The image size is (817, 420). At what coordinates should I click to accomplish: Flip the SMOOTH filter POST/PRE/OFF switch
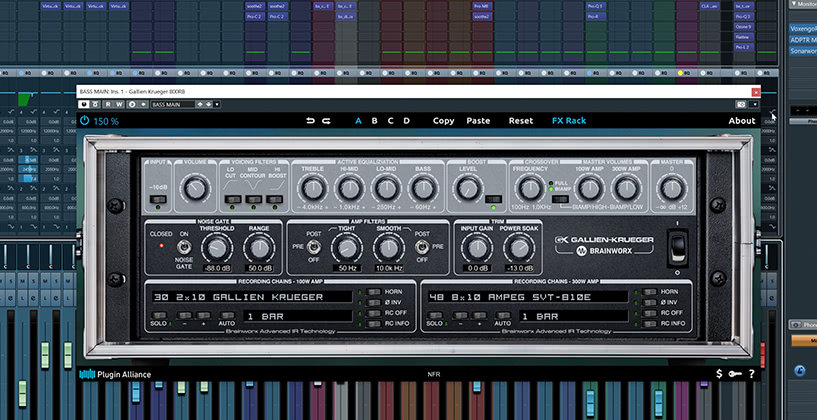pos(423,246)
